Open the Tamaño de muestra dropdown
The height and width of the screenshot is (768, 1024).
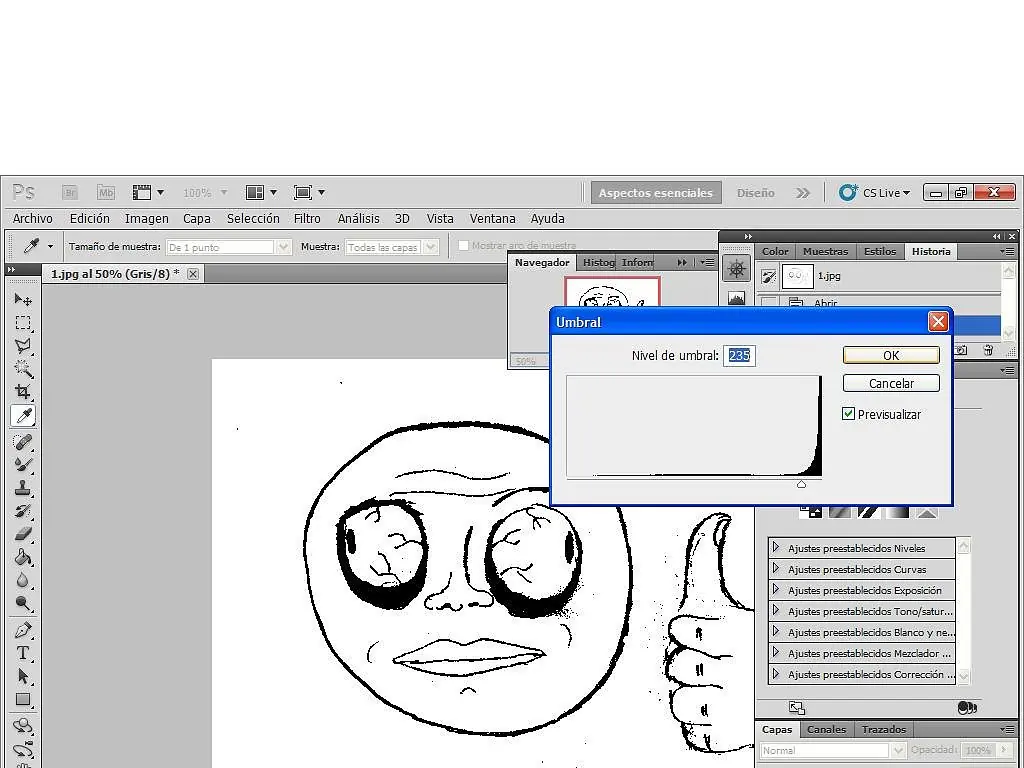pos(229,247)
